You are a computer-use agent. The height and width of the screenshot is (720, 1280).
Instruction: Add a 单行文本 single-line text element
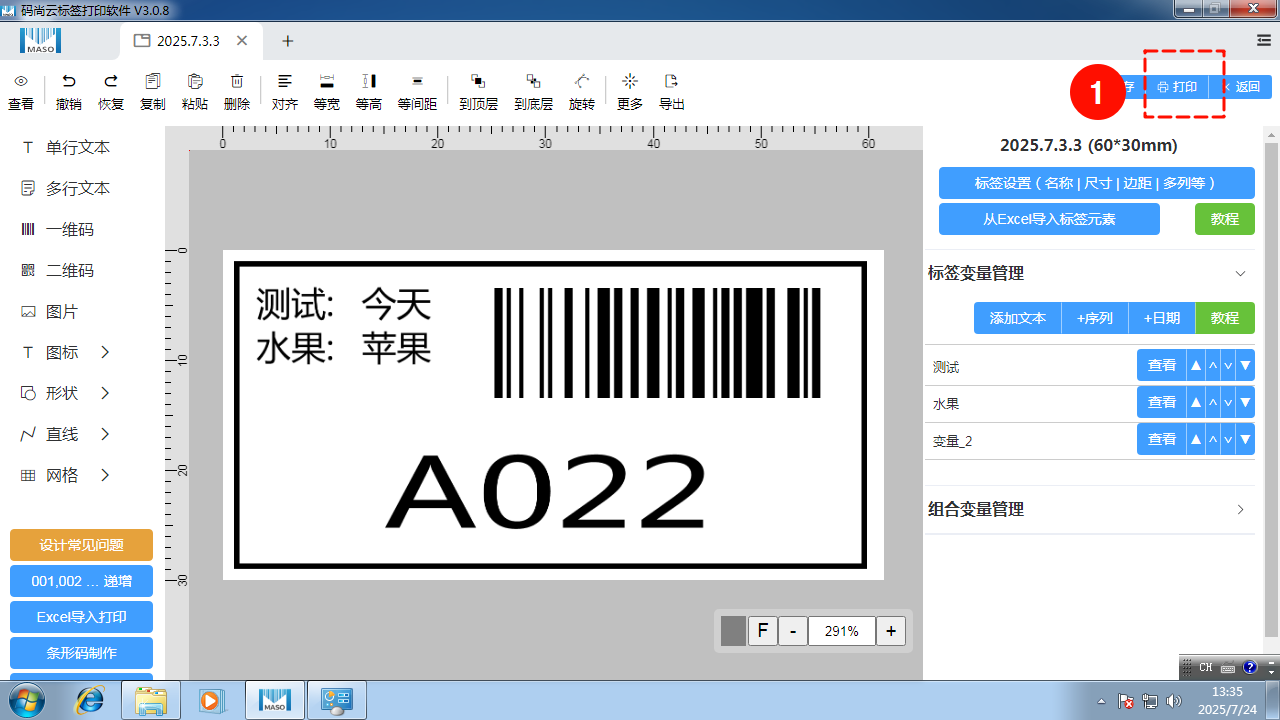pos(66,147)
